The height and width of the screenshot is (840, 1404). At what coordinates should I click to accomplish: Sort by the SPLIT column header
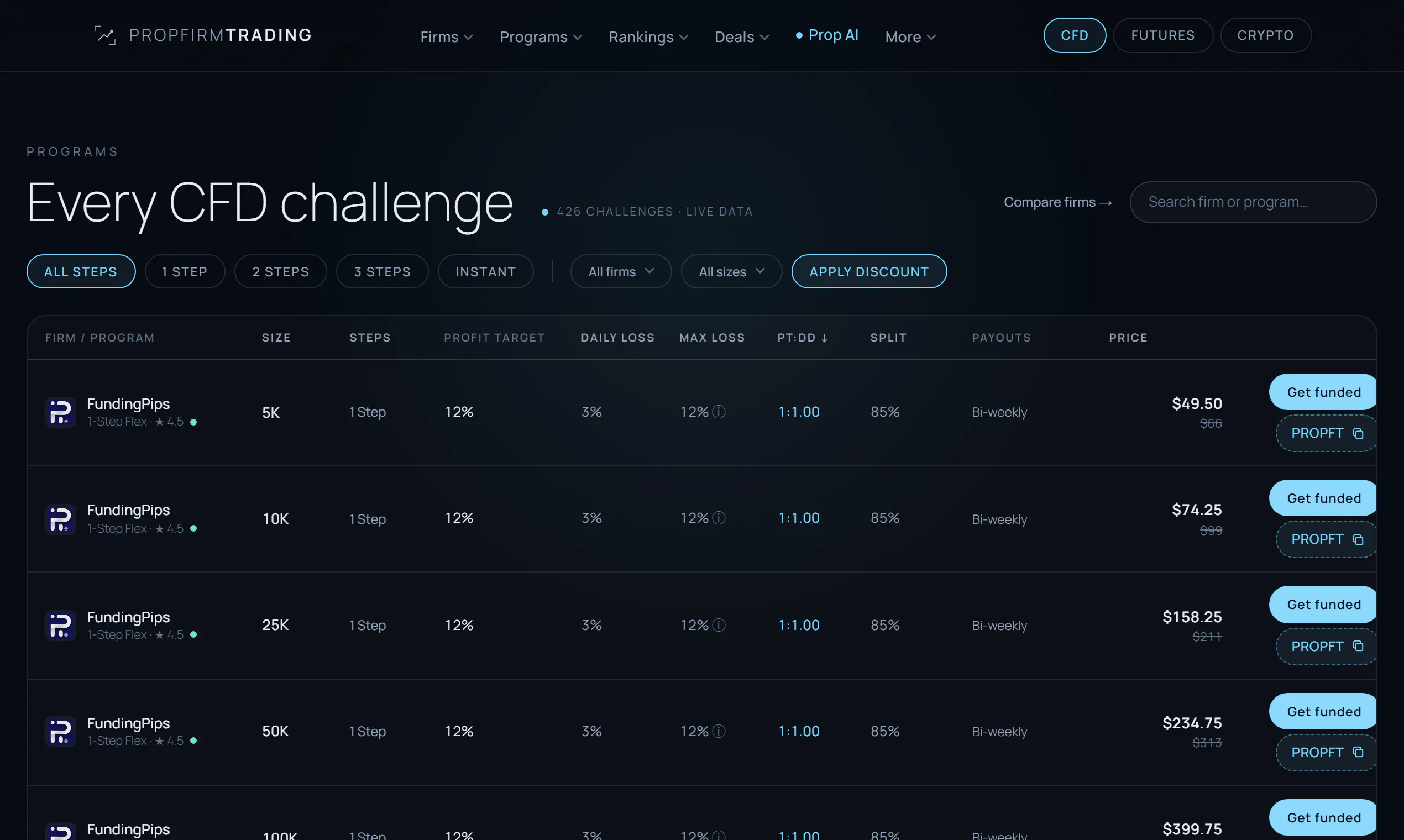[x=888, y=338]
